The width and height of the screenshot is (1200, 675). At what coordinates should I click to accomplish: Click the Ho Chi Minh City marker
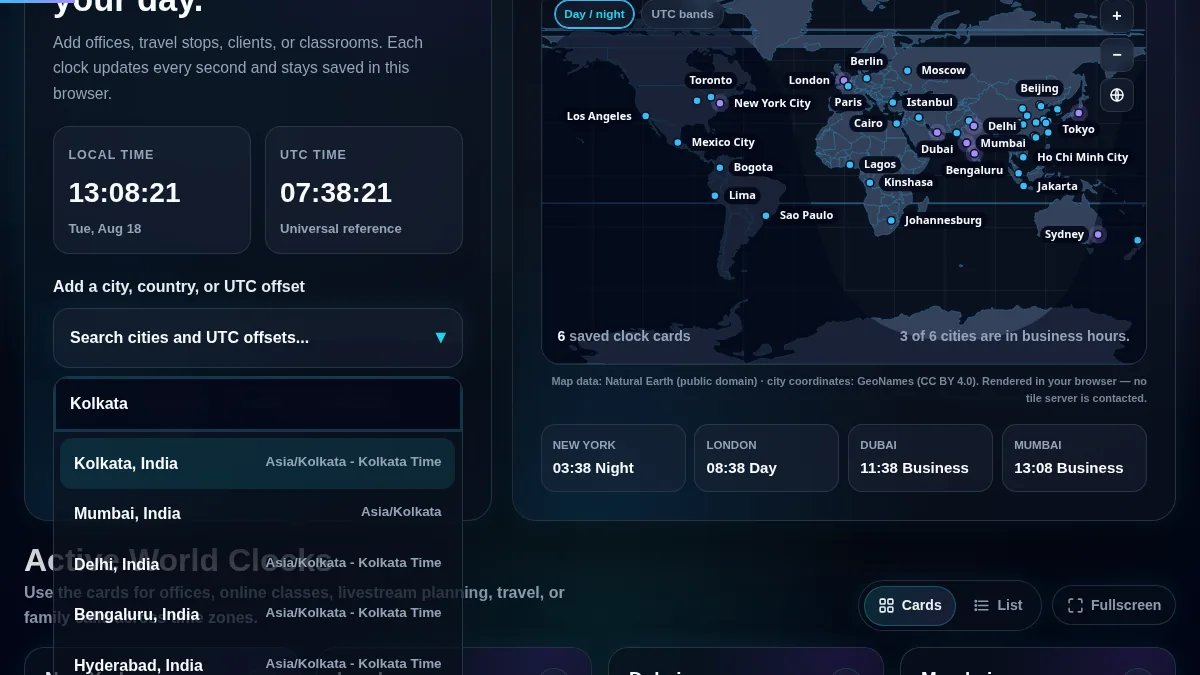pyautogui.click(x=1023, y=157)
